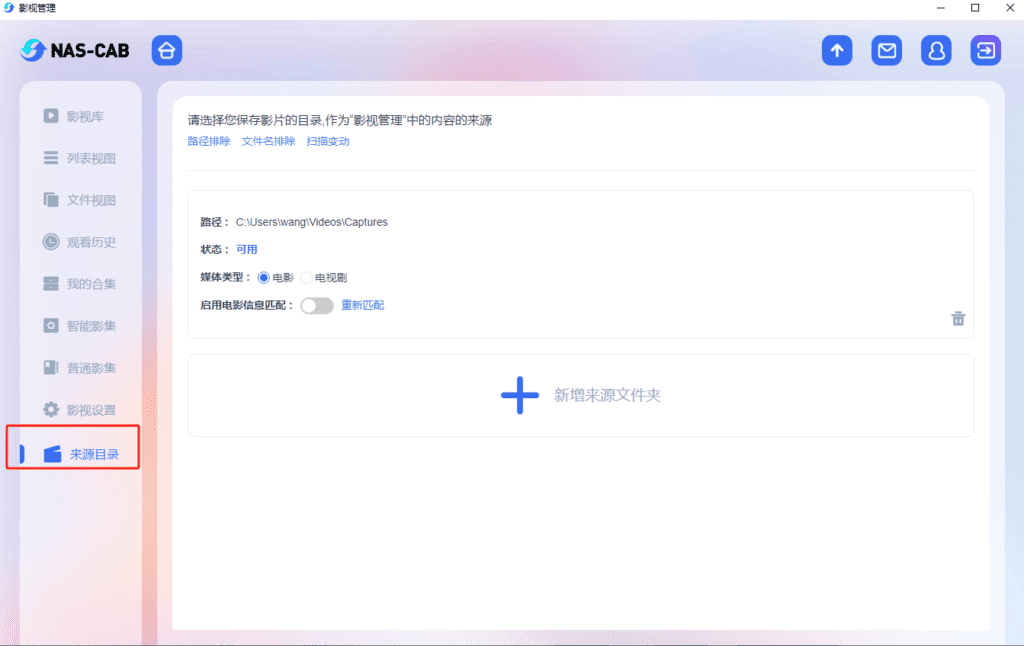Viewport: 1024px width, 646px height.
Task: Click the 文件名排除 link
Action: tap(268, 141)
